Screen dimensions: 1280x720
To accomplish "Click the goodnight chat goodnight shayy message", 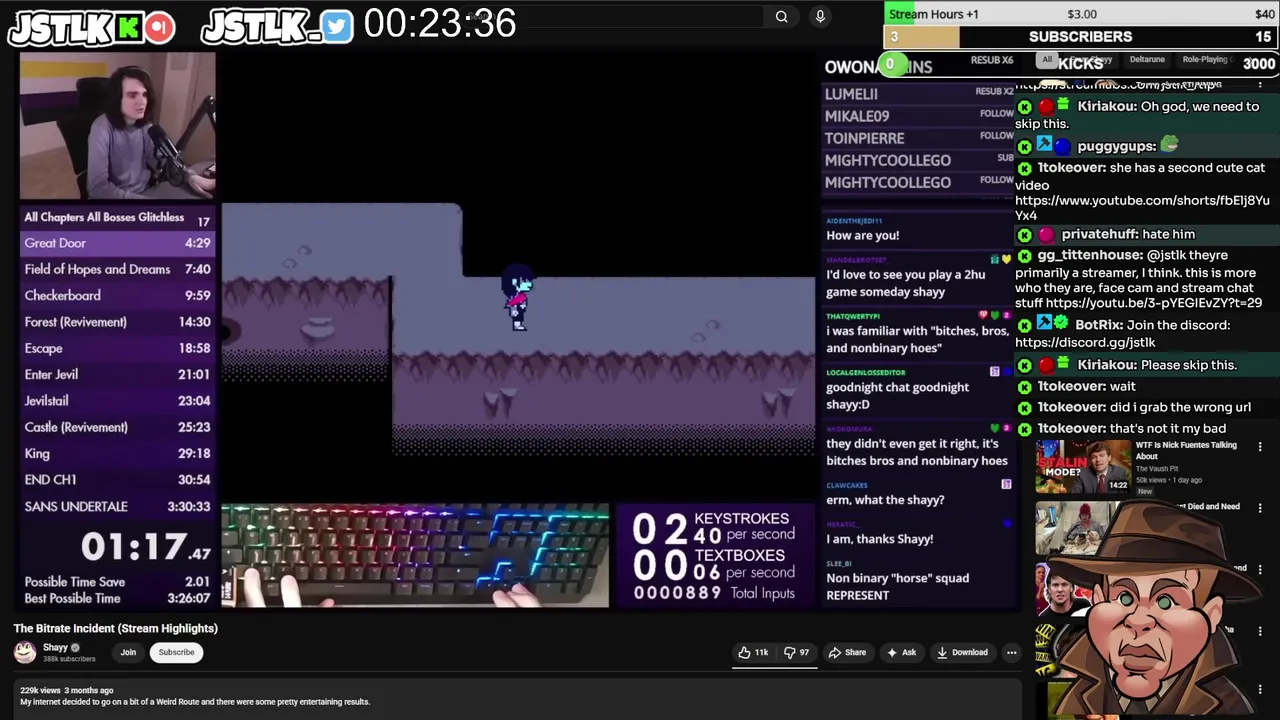I will [x=897, y=395].
